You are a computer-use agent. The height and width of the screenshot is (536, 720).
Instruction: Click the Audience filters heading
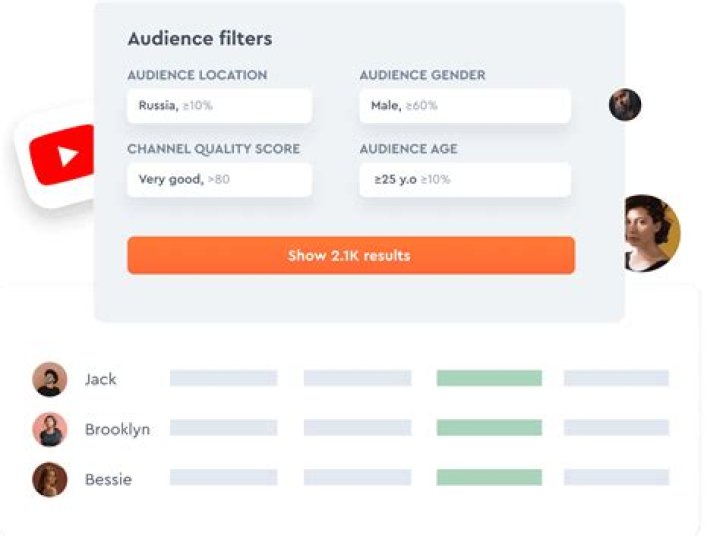pos(199,39)
